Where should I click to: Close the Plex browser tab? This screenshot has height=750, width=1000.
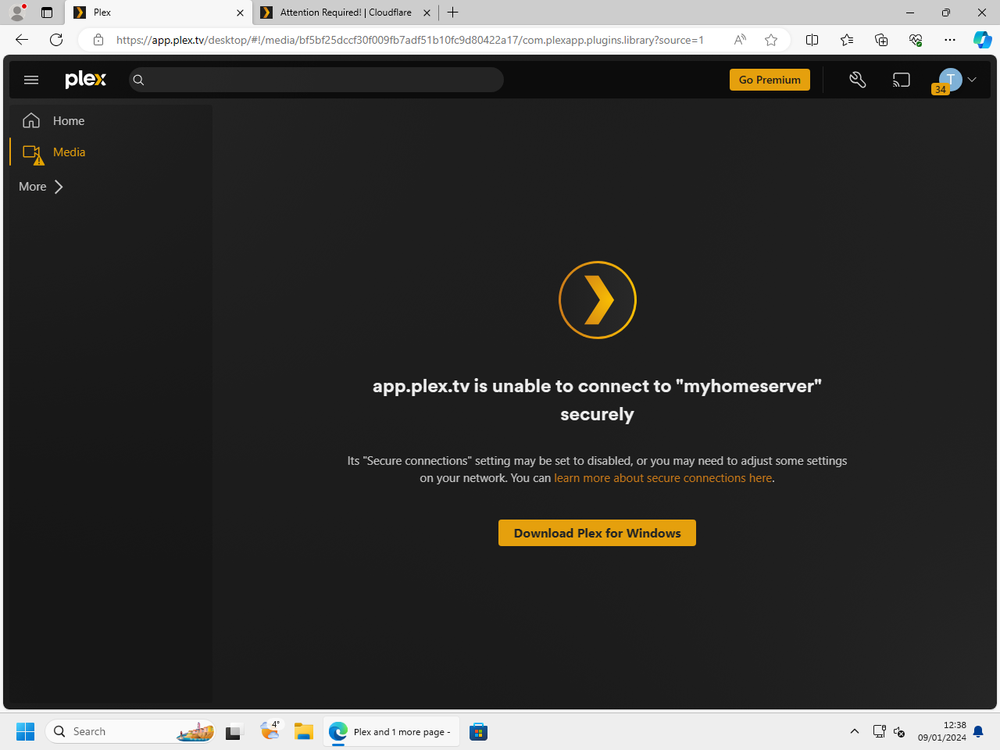click(x=240, y=13)
